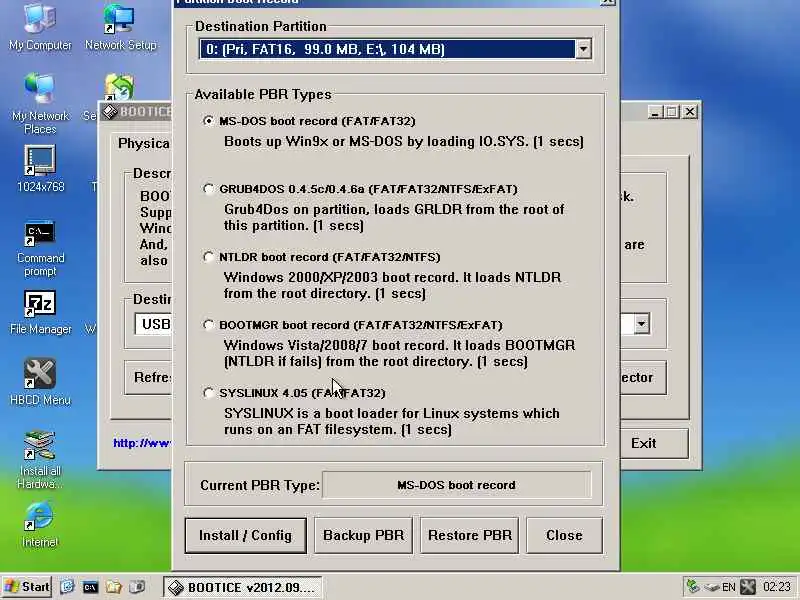Open the Internet desktop shortcut
Image resolution: width=800 pixels, height=600 pixels.
40,524
